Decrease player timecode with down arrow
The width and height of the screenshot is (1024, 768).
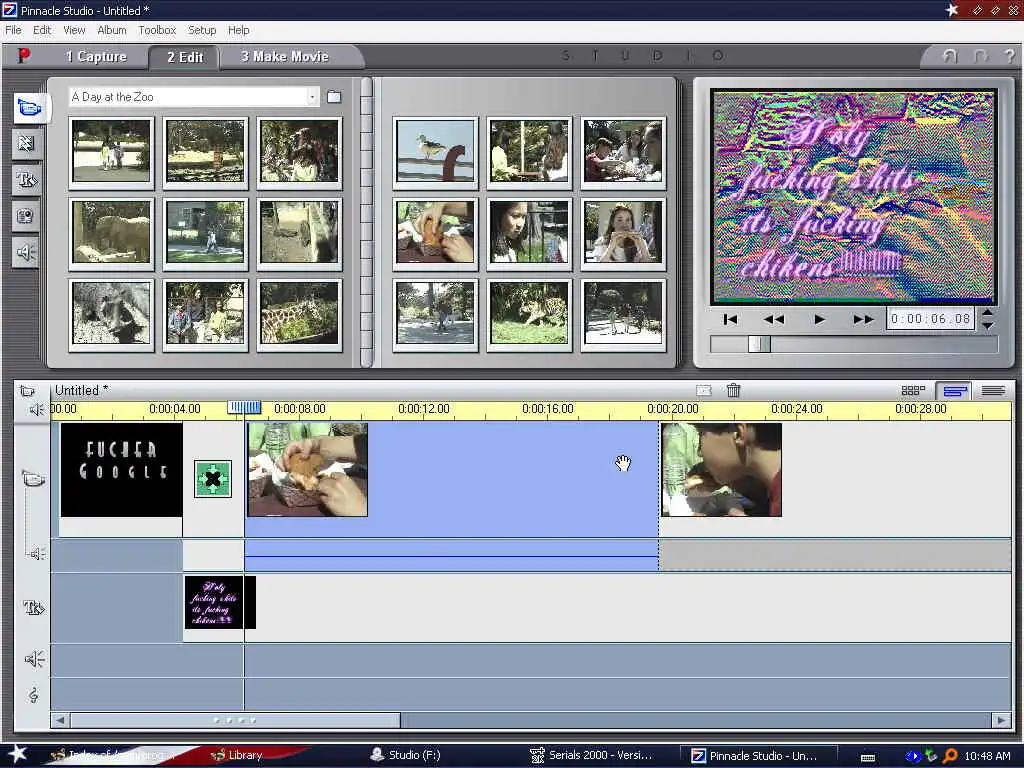987,325
